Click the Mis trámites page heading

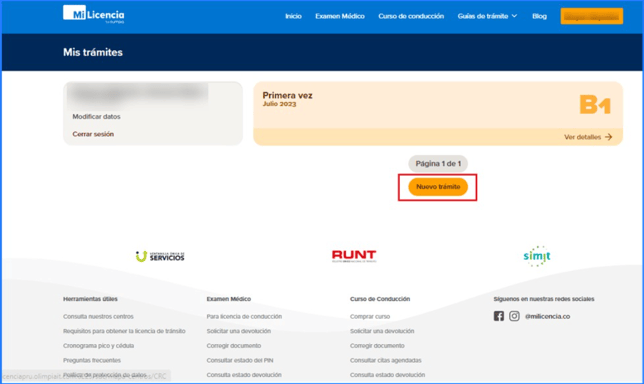click(x=93, y=52)
